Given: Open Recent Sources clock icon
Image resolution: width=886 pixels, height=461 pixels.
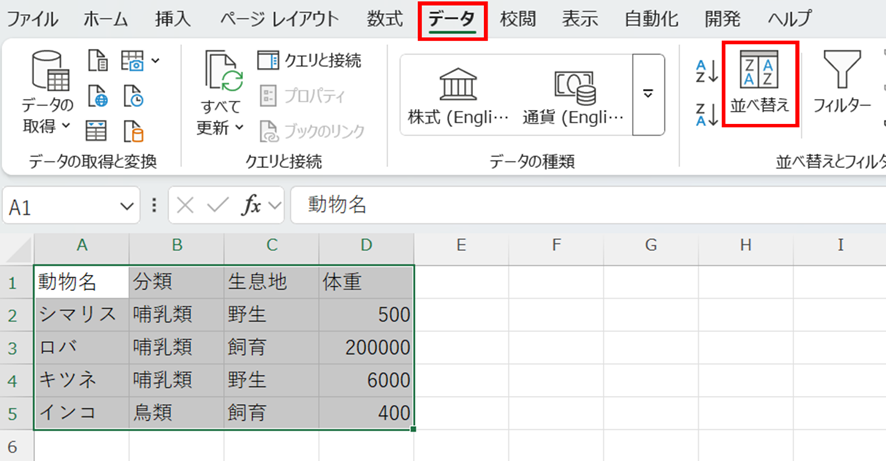Looking at the screenshot, I should (133, 97).
